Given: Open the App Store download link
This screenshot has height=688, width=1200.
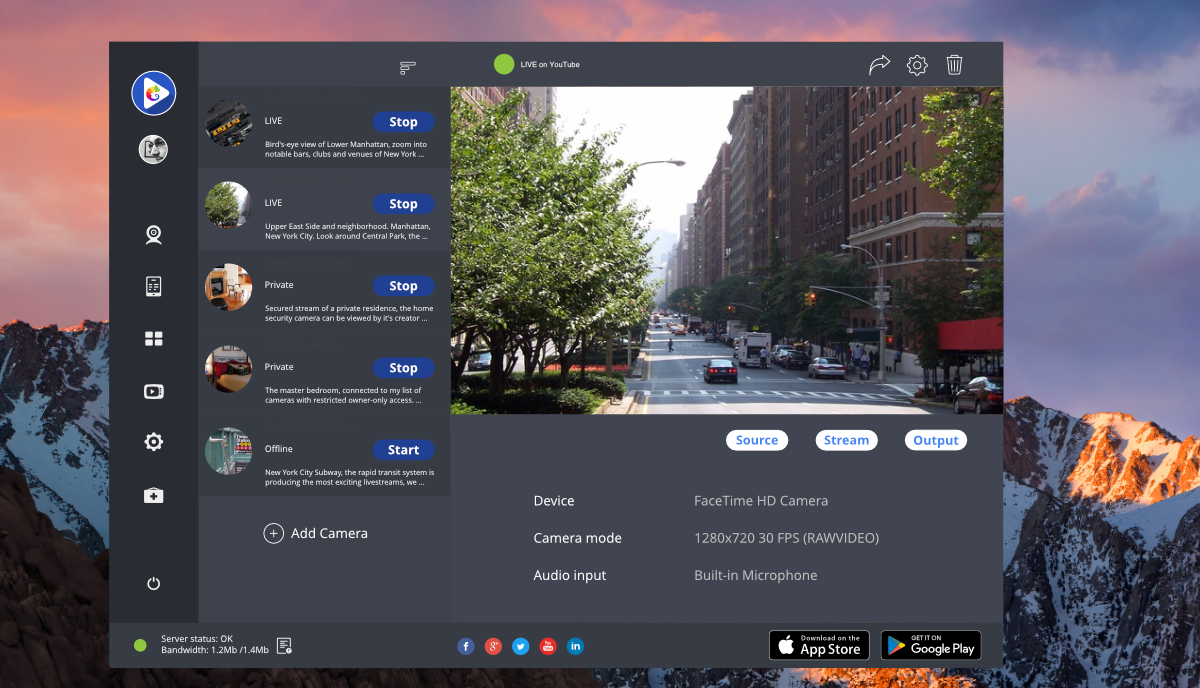Looking at the screenshot, I should coord(818,645).
